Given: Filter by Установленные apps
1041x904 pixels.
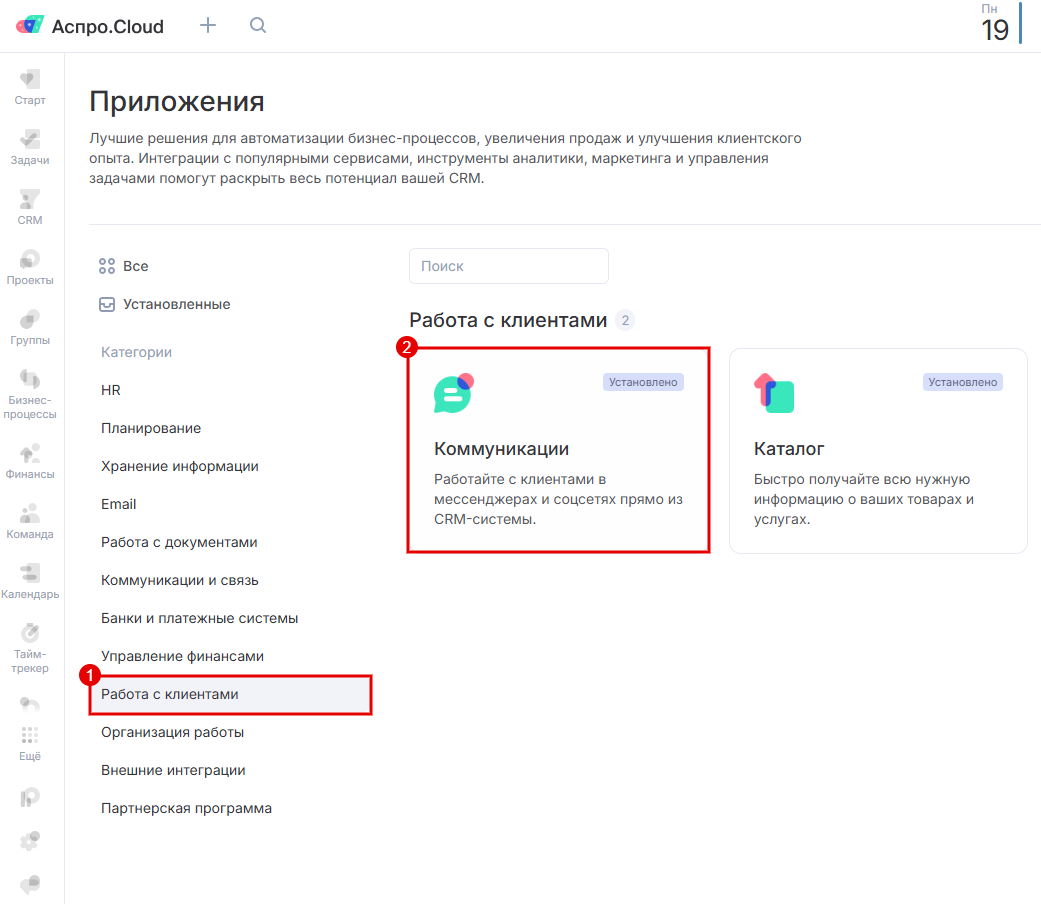Looking at the screenshot, I should (x=165, y=304).
